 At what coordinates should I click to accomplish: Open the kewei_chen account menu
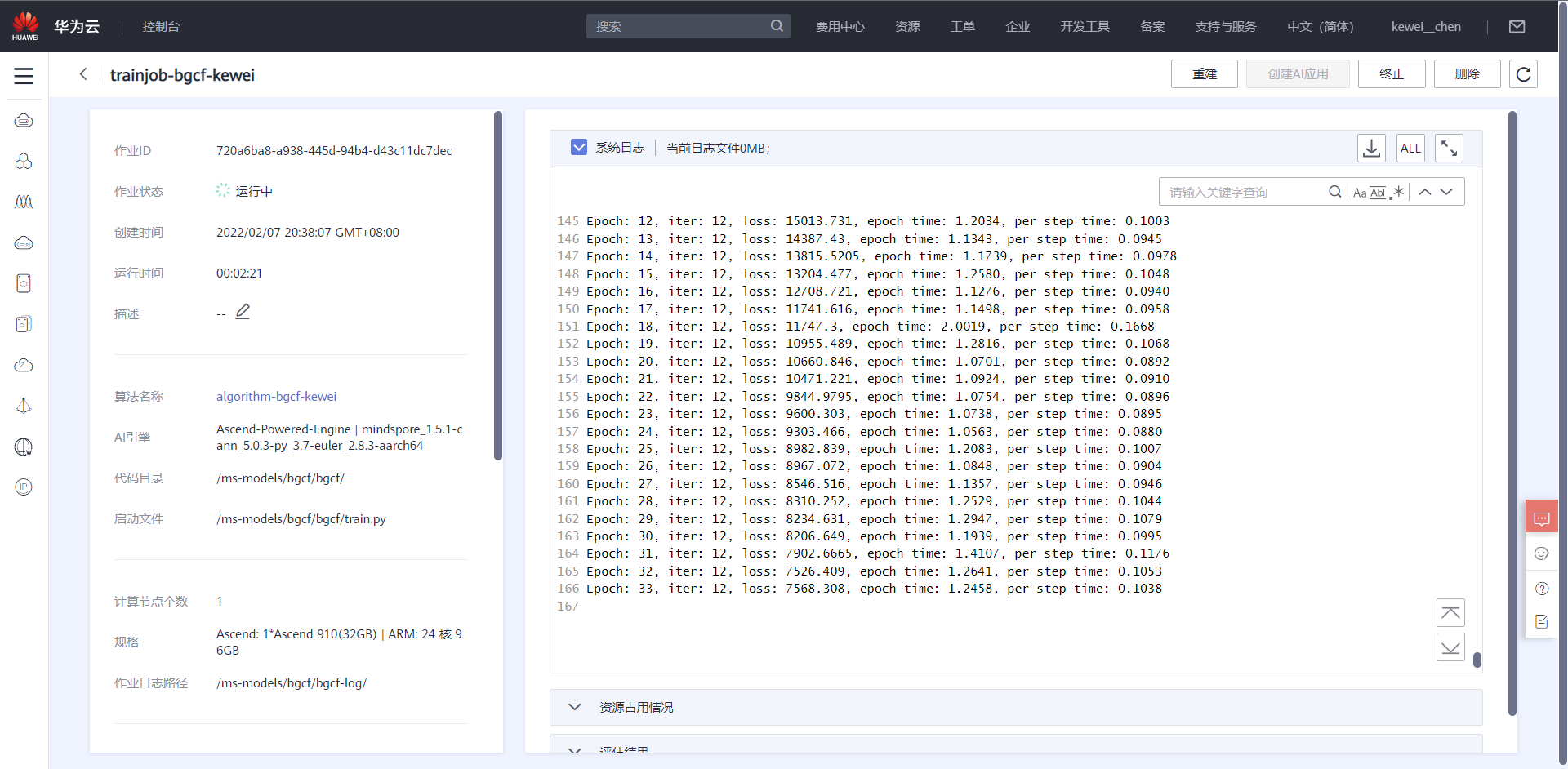(1426, 26)
